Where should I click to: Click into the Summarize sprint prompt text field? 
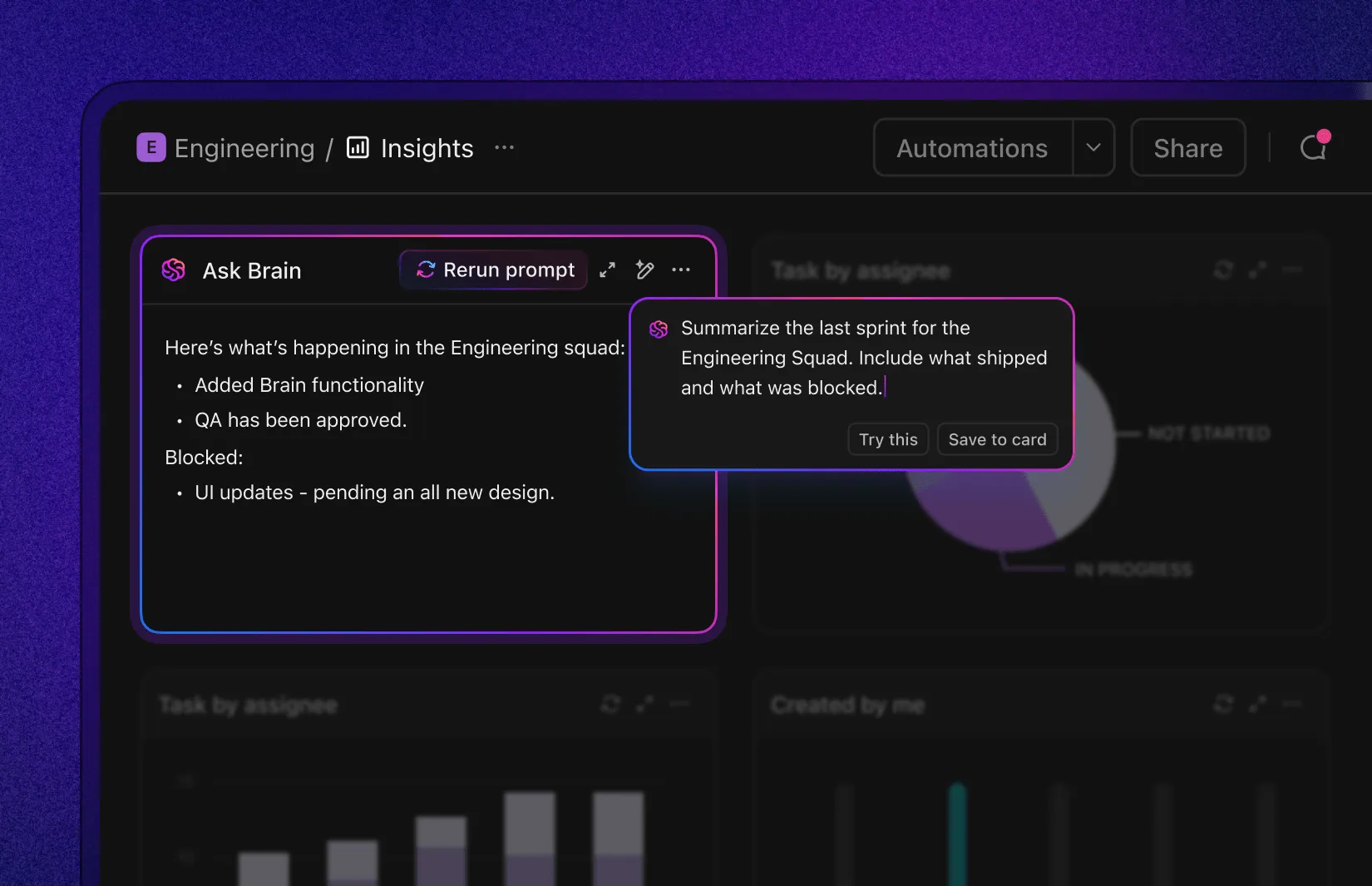[x=865, y=358]
